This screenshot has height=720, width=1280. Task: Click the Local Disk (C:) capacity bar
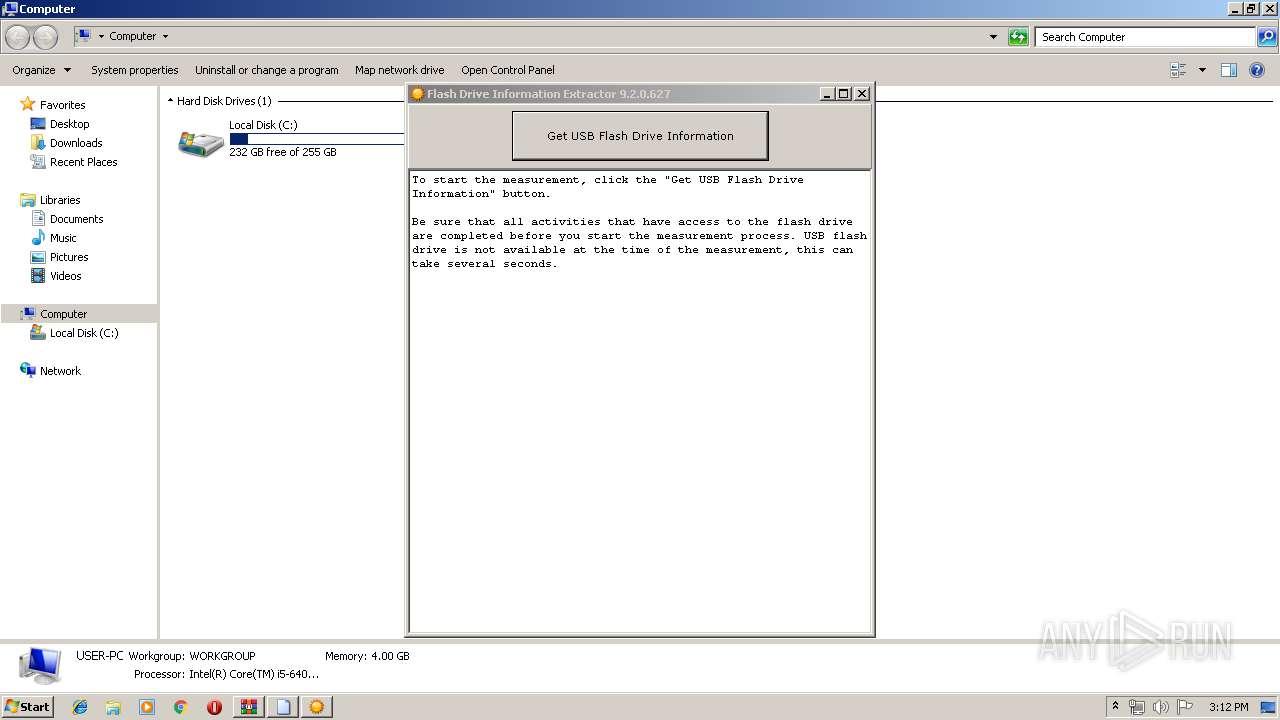pyautogui.click(x=316, y=139)
